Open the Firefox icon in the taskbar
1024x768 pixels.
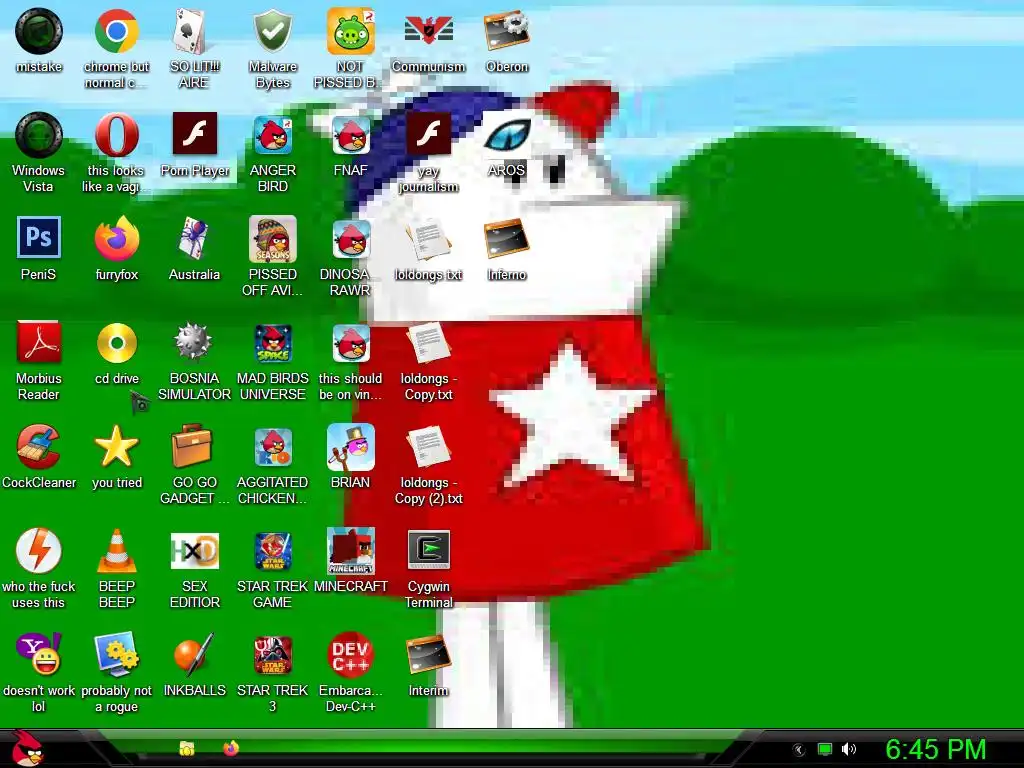point(231,748)
